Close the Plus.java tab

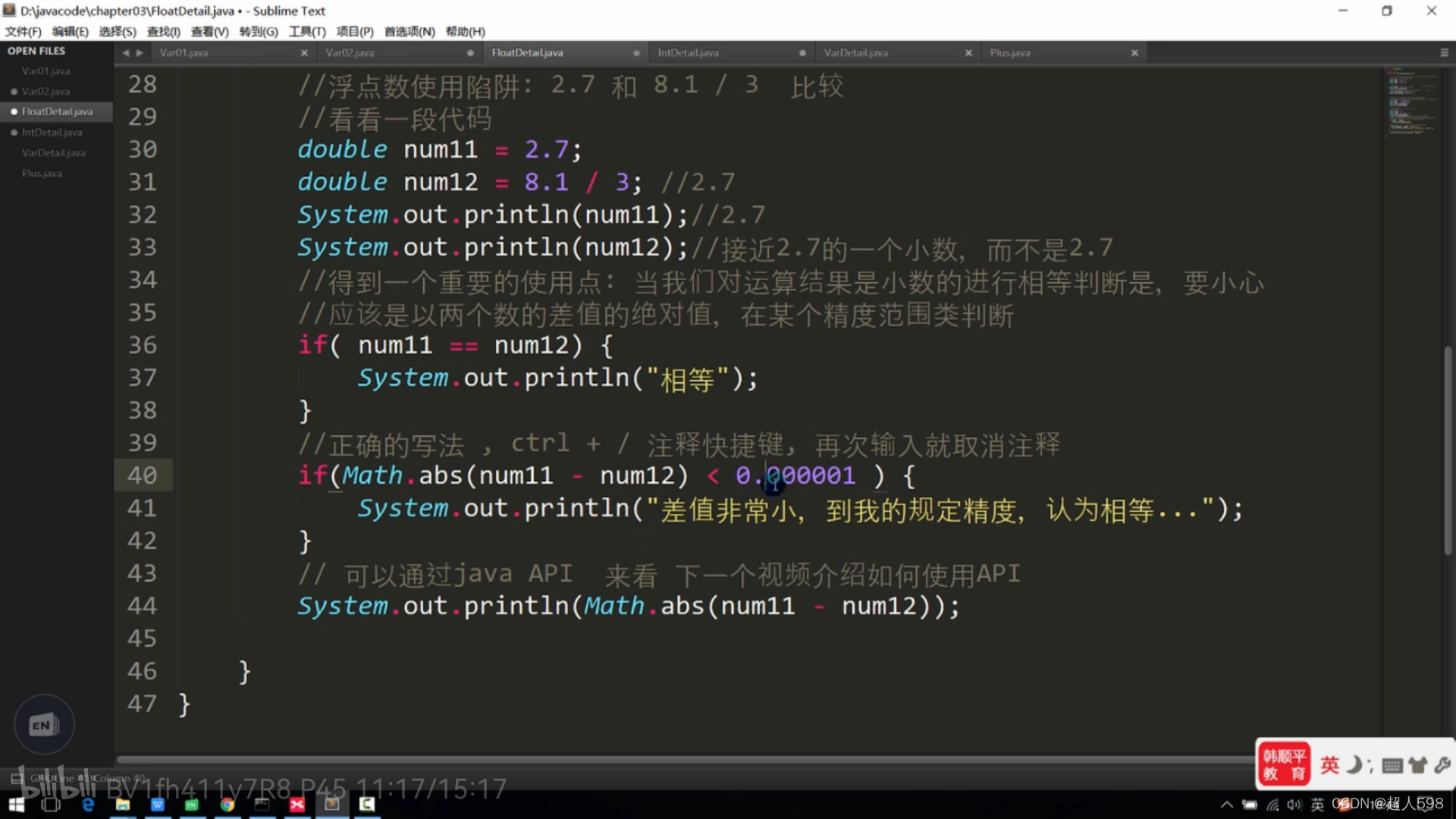pos(1134,53)
